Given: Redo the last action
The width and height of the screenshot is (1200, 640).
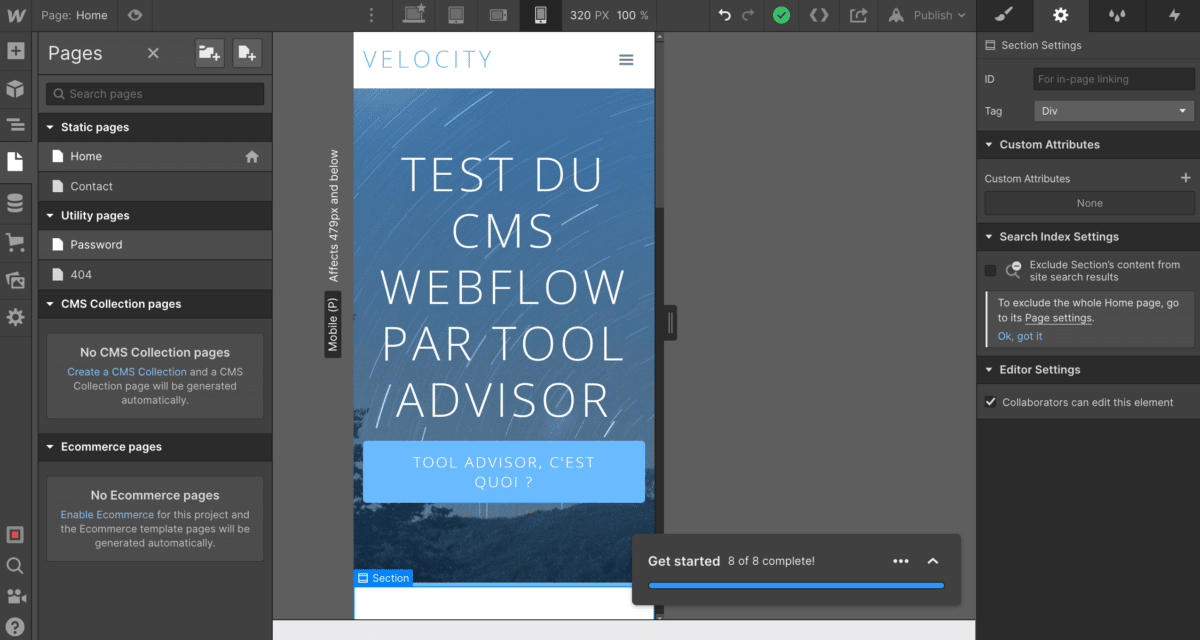Looking at the screenshot, I should point(748,15).
